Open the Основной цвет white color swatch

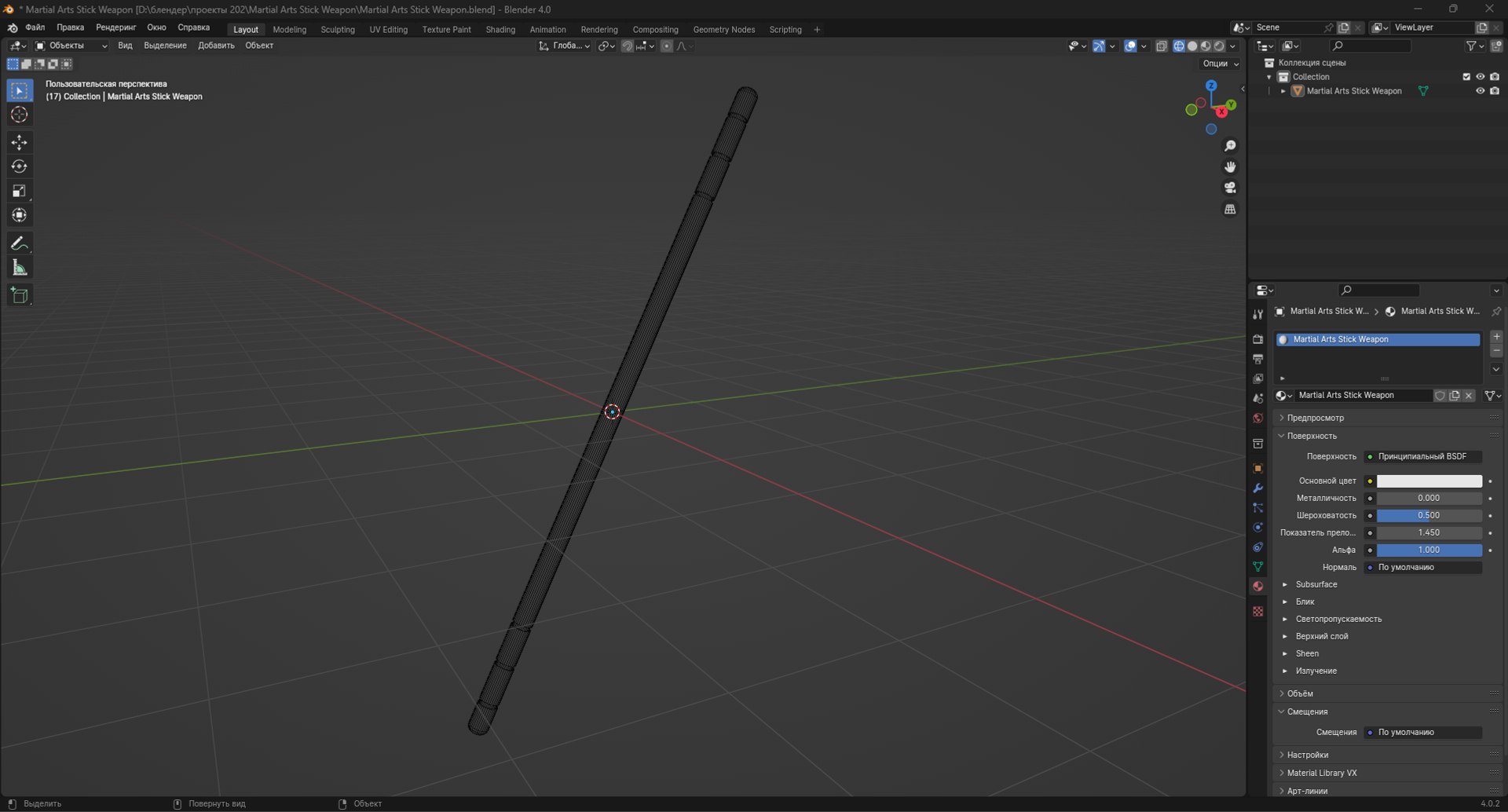[x=1429, y=481]
